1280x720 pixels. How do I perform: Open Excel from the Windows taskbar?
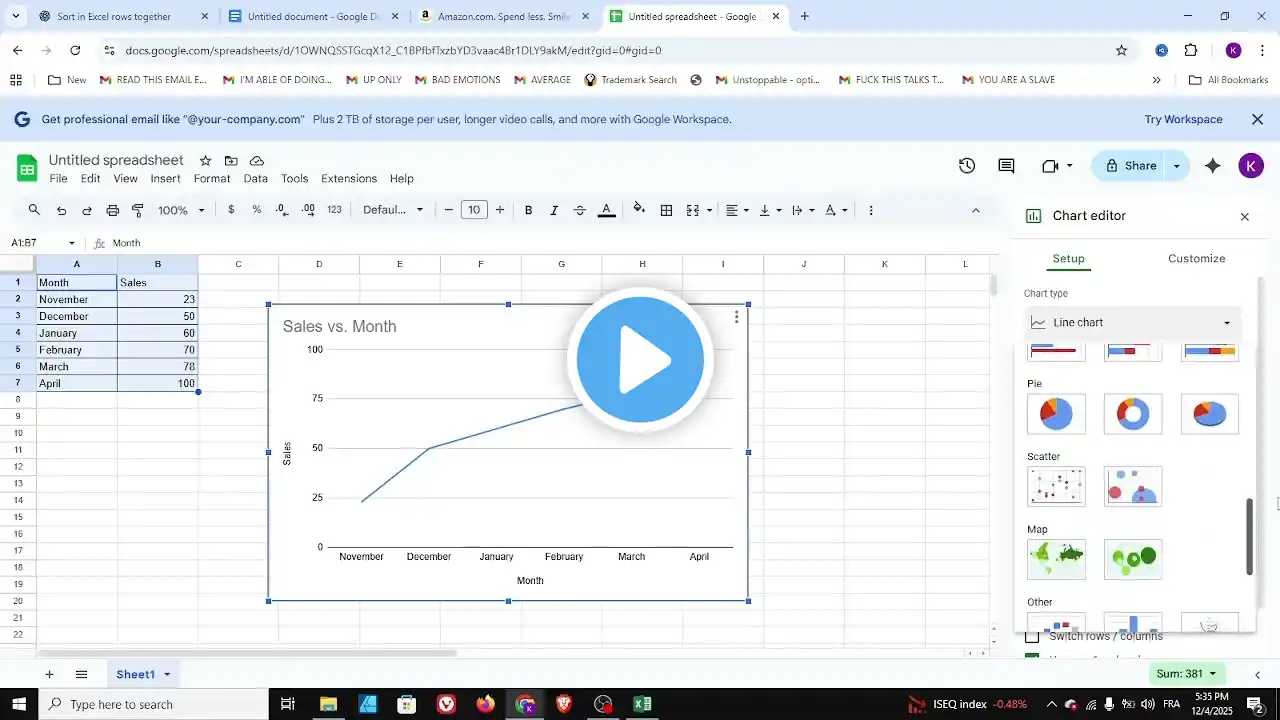tap(642, 704)
